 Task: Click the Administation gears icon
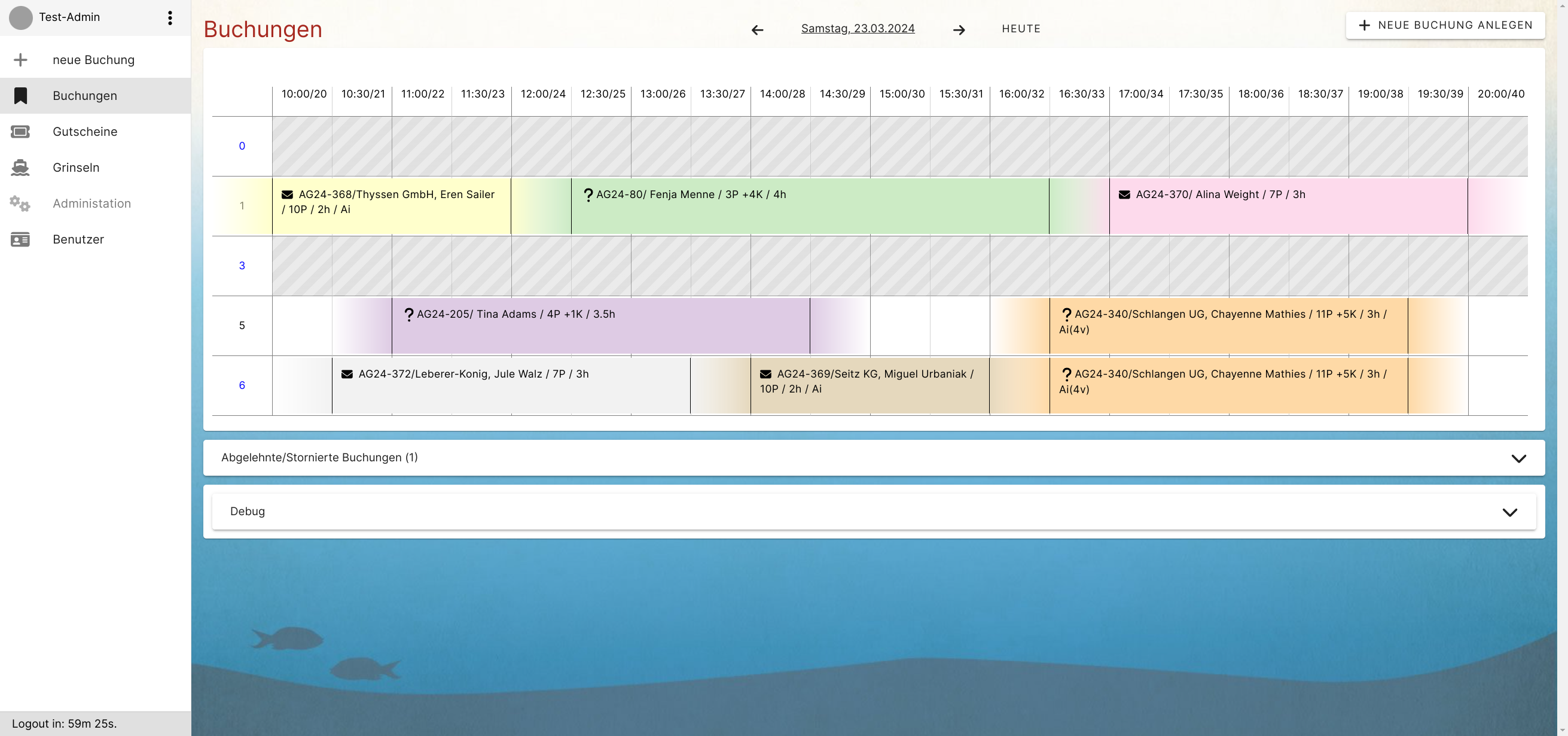(21, 203)
